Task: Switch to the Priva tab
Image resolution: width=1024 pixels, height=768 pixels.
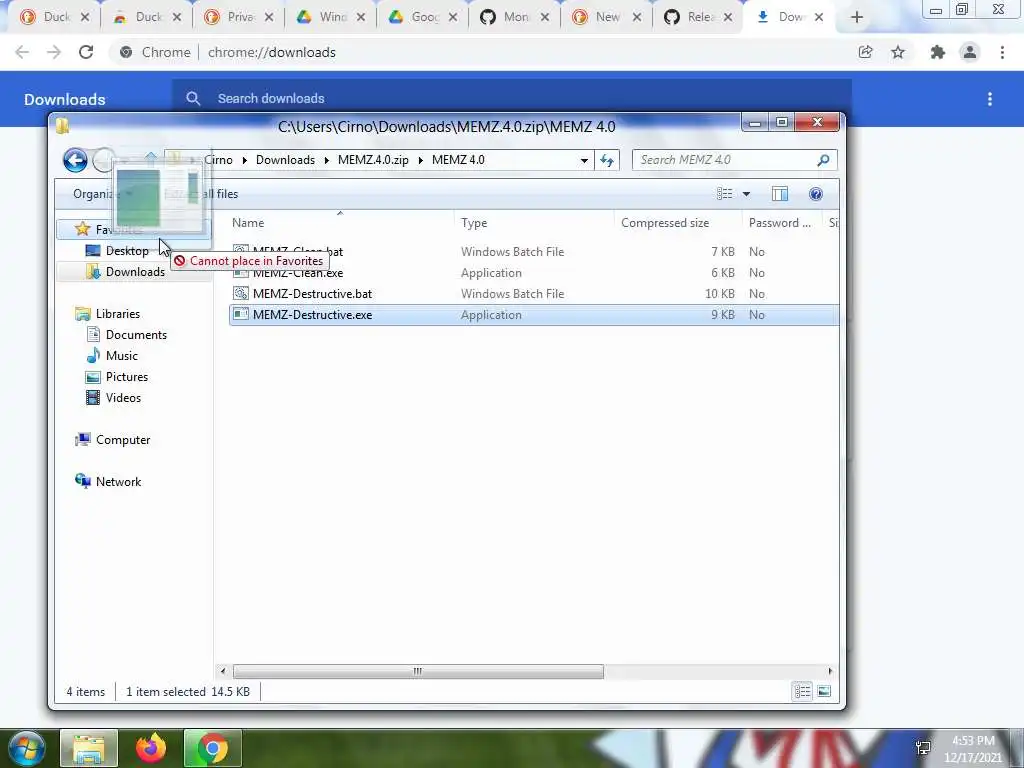Action: (x=239, y=17)
